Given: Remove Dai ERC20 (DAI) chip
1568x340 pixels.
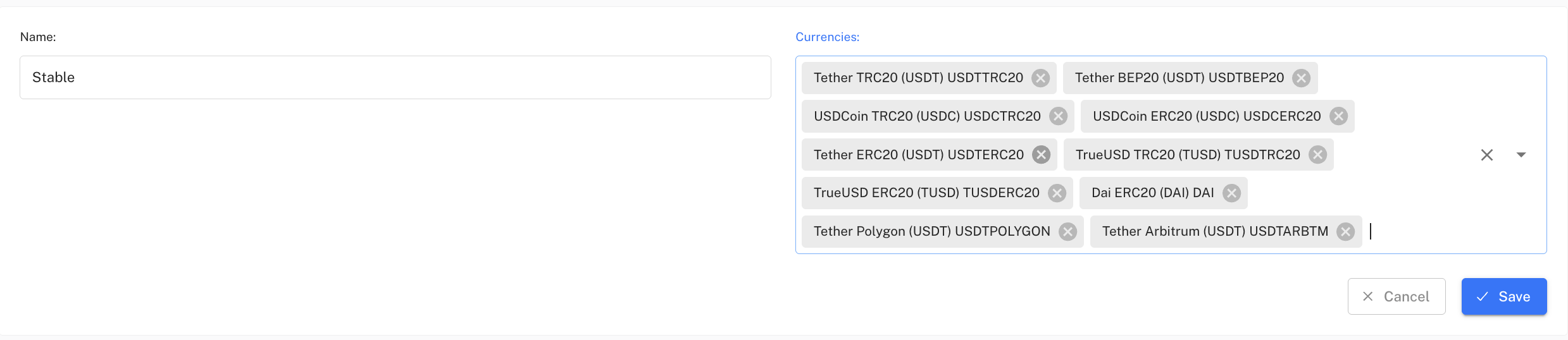Looking at the screenshot, I should (1231, 193).
